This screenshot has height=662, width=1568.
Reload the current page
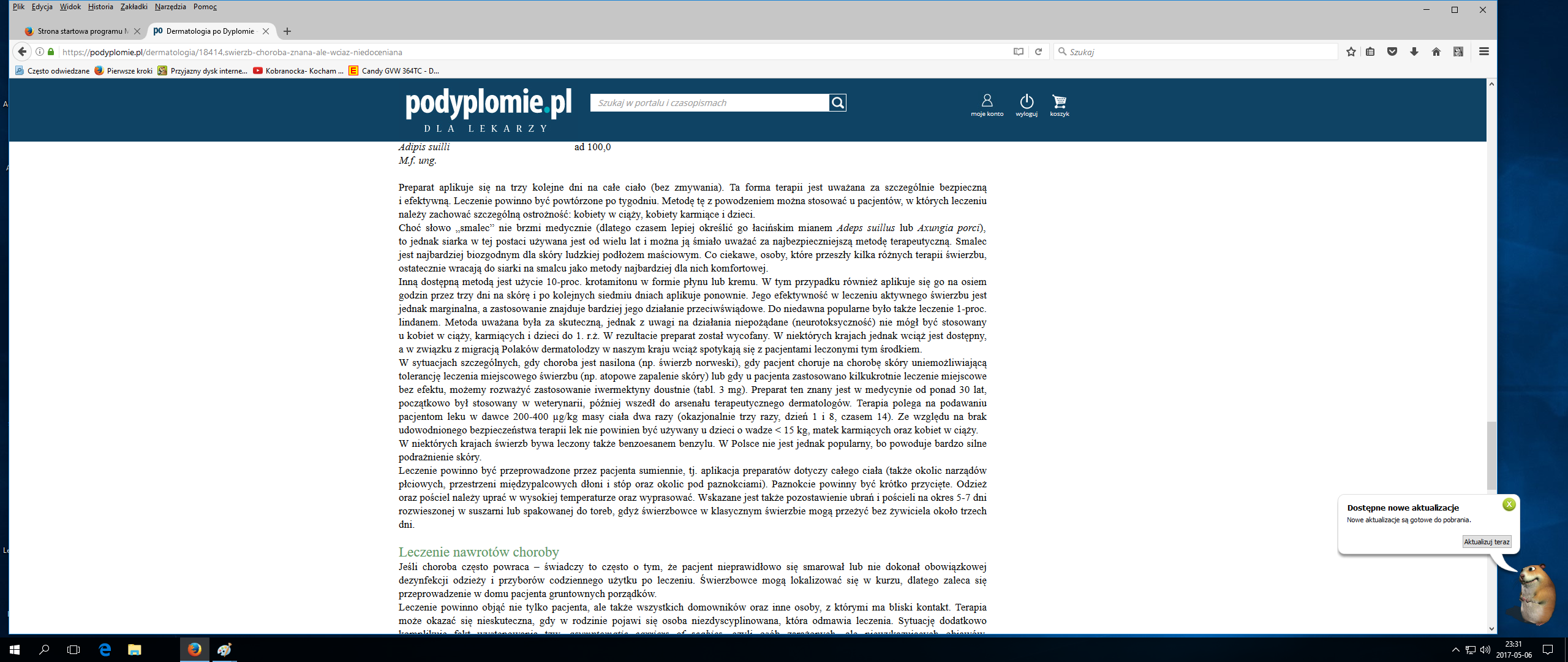1038,51
